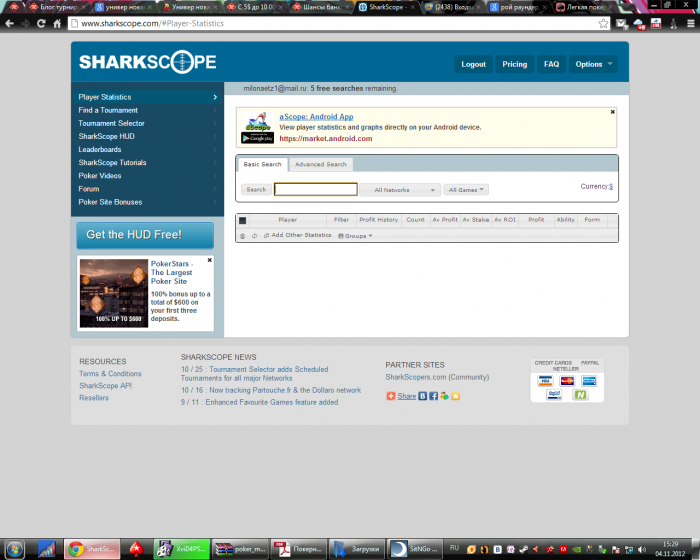This screenshot has width=700, height=560.
Task: Share on VKontakte icon
Action: (x=422, y=396)
